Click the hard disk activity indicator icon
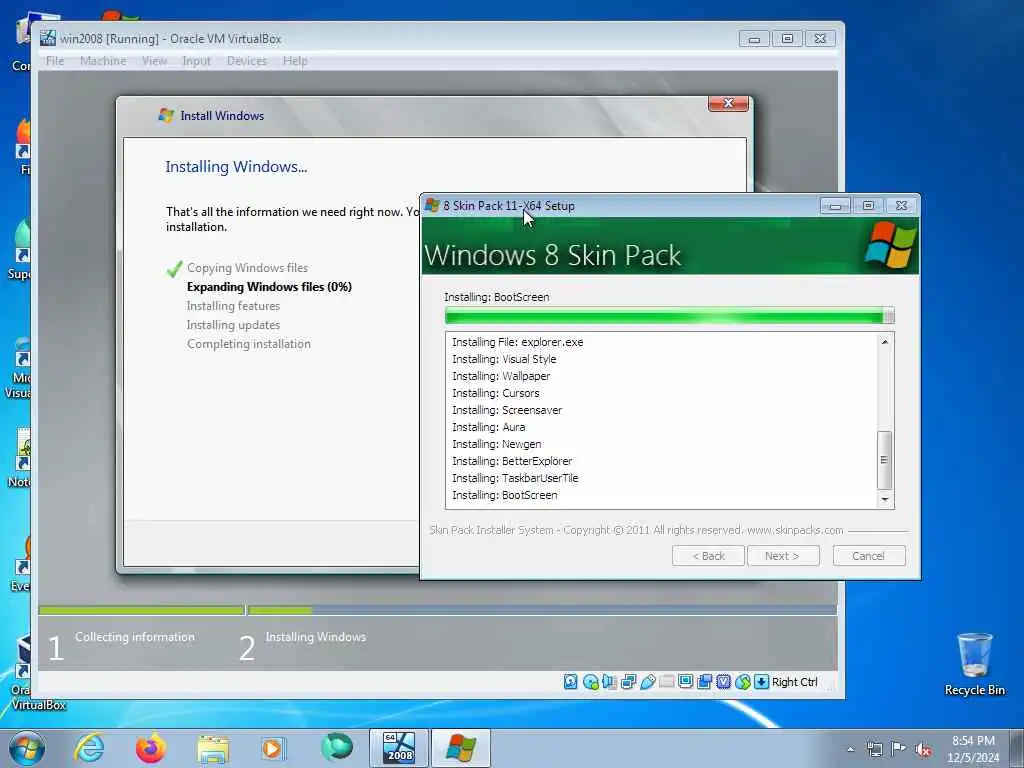Viewport: 1024px width, 768px height. [571, 682]
